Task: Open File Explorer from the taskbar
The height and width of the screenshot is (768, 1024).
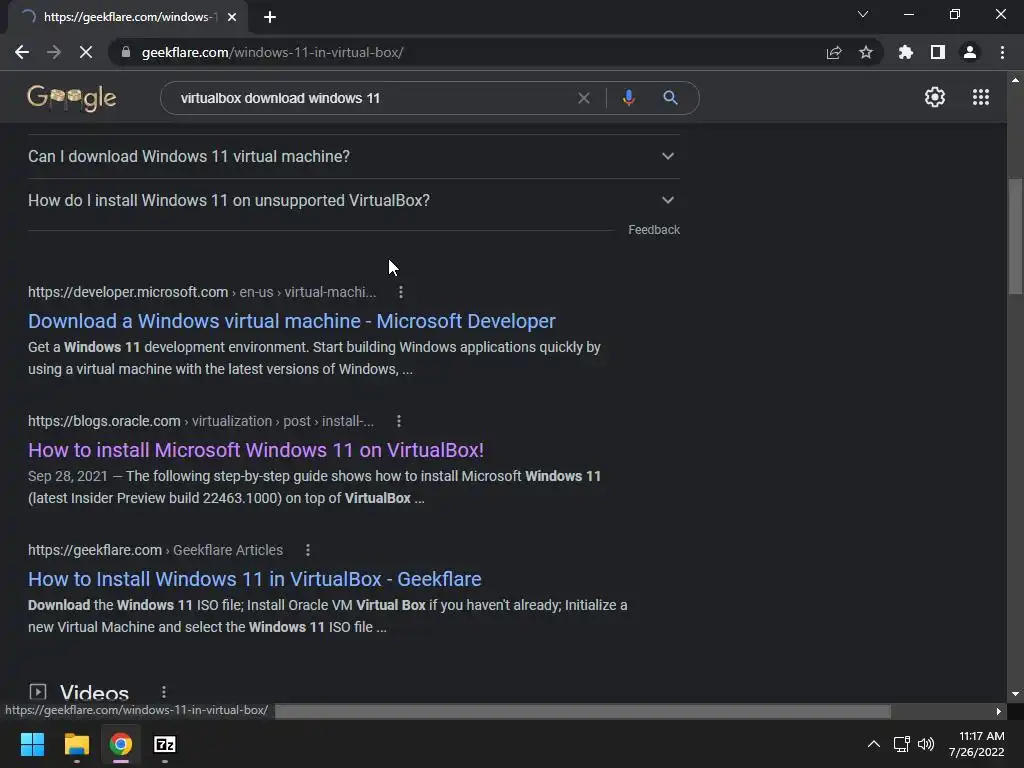Action: point(76,744)
